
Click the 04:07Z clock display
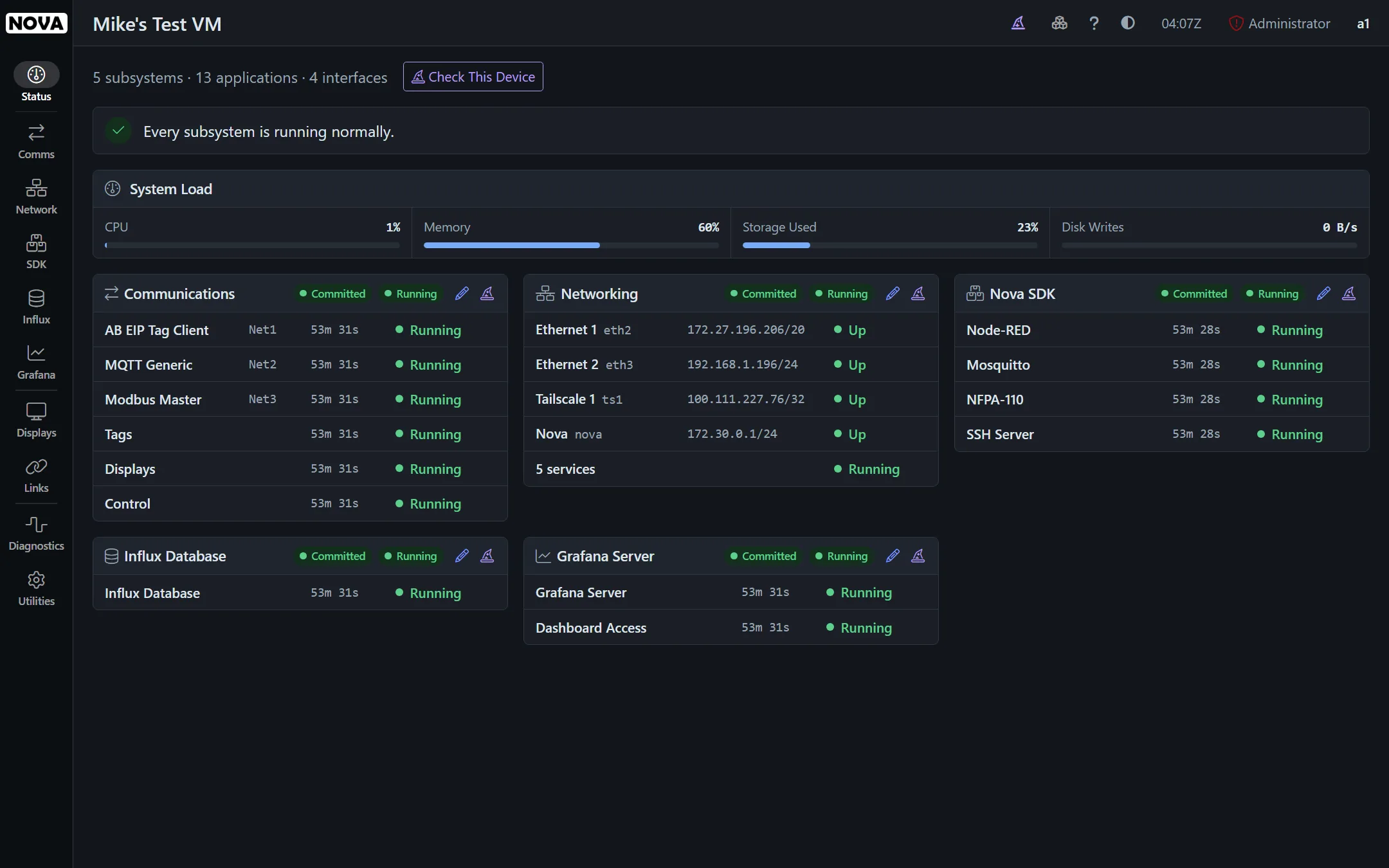tap(1181, 24)
